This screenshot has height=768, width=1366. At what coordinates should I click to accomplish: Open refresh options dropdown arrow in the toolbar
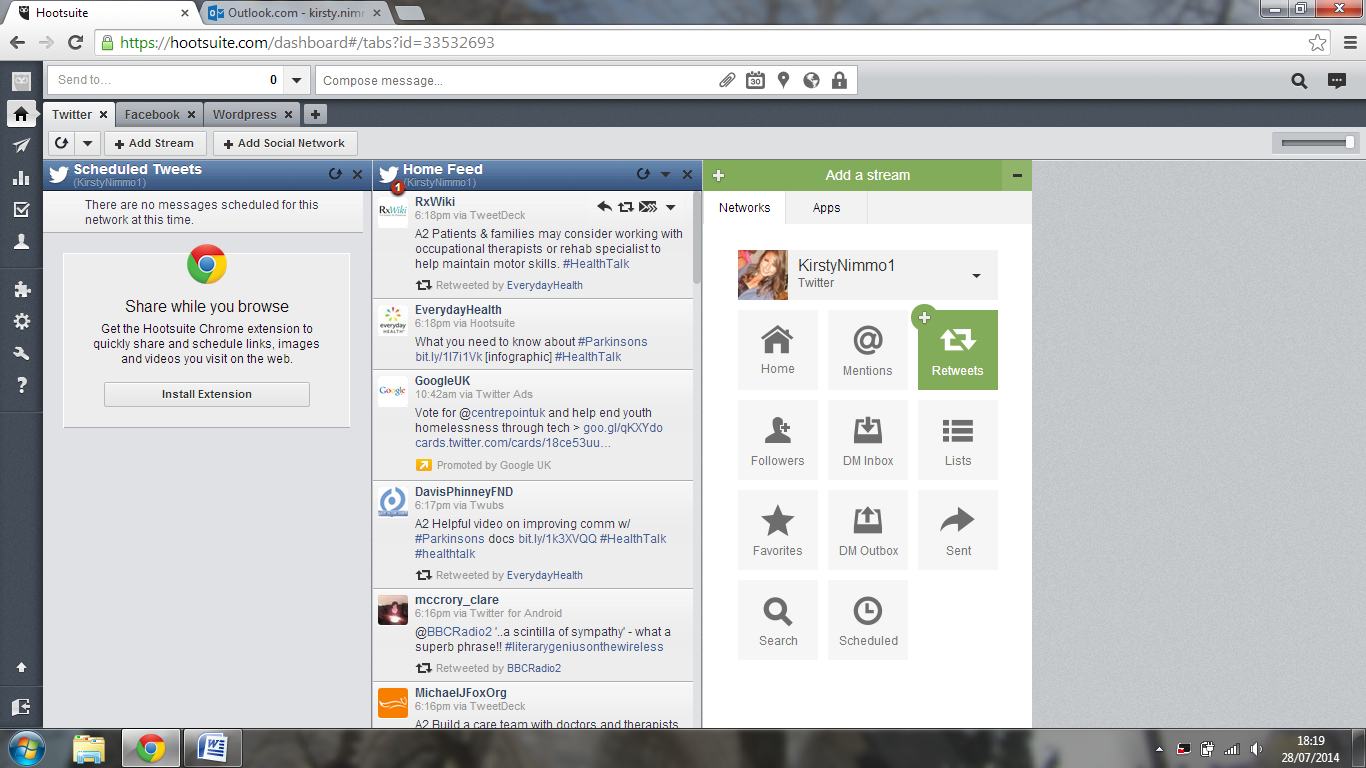88,143
